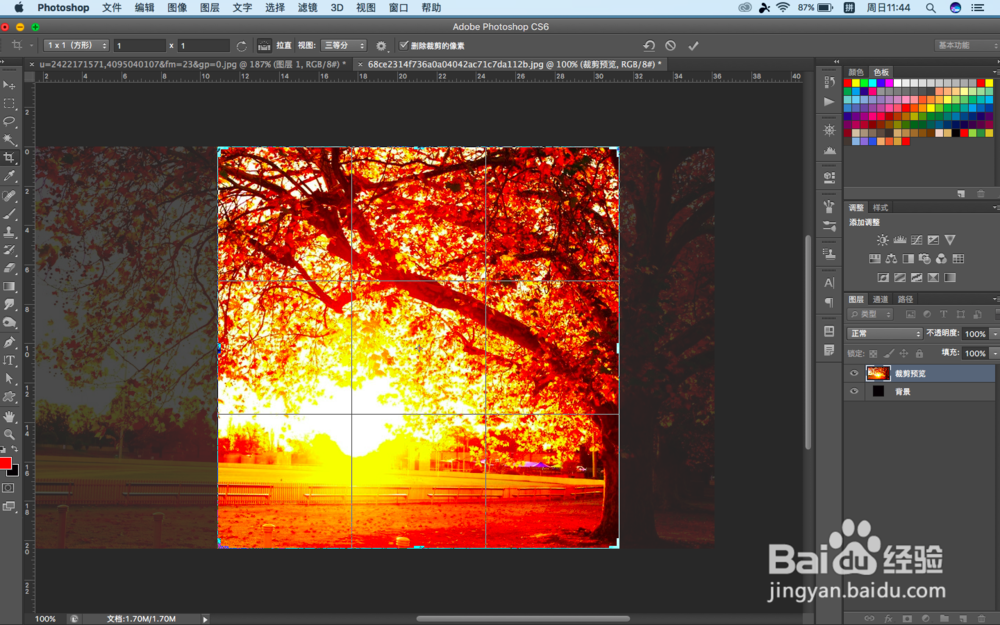Hide the 裁剪预览 layer
Image resolution: width=1000 pixels, height=625 pixels.
tap(854, 373)
